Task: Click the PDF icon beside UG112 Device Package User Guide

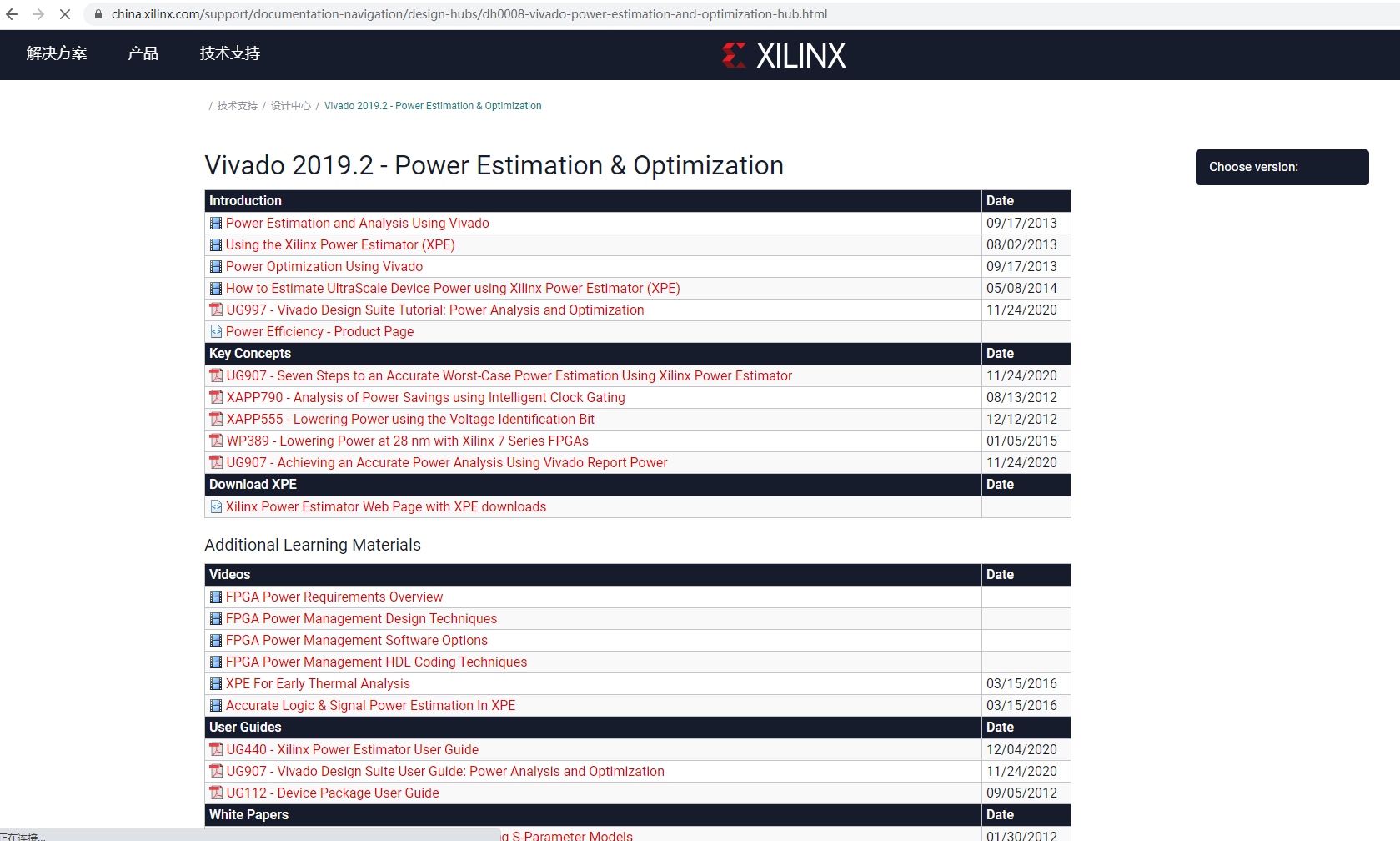Action: 216,793
